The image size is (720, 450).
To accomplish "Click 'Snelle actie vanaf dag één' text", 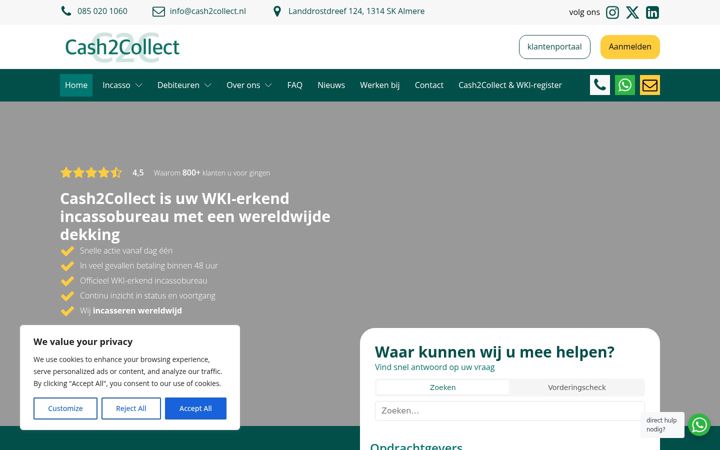I will click(126, 251).
